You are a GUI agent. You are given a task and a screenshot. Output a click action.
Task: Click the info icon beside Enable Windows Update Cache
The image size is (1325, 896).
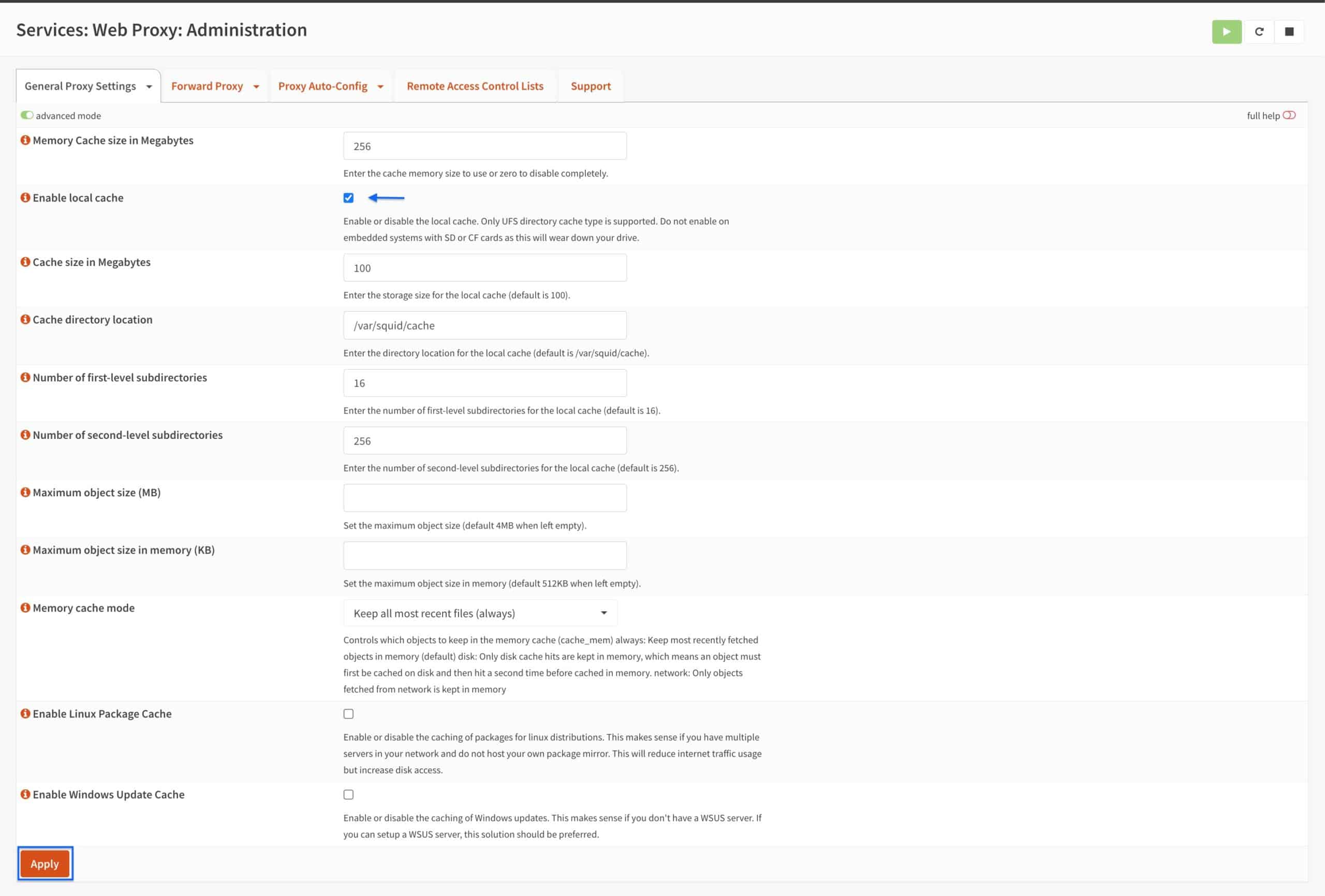(25, 794)
